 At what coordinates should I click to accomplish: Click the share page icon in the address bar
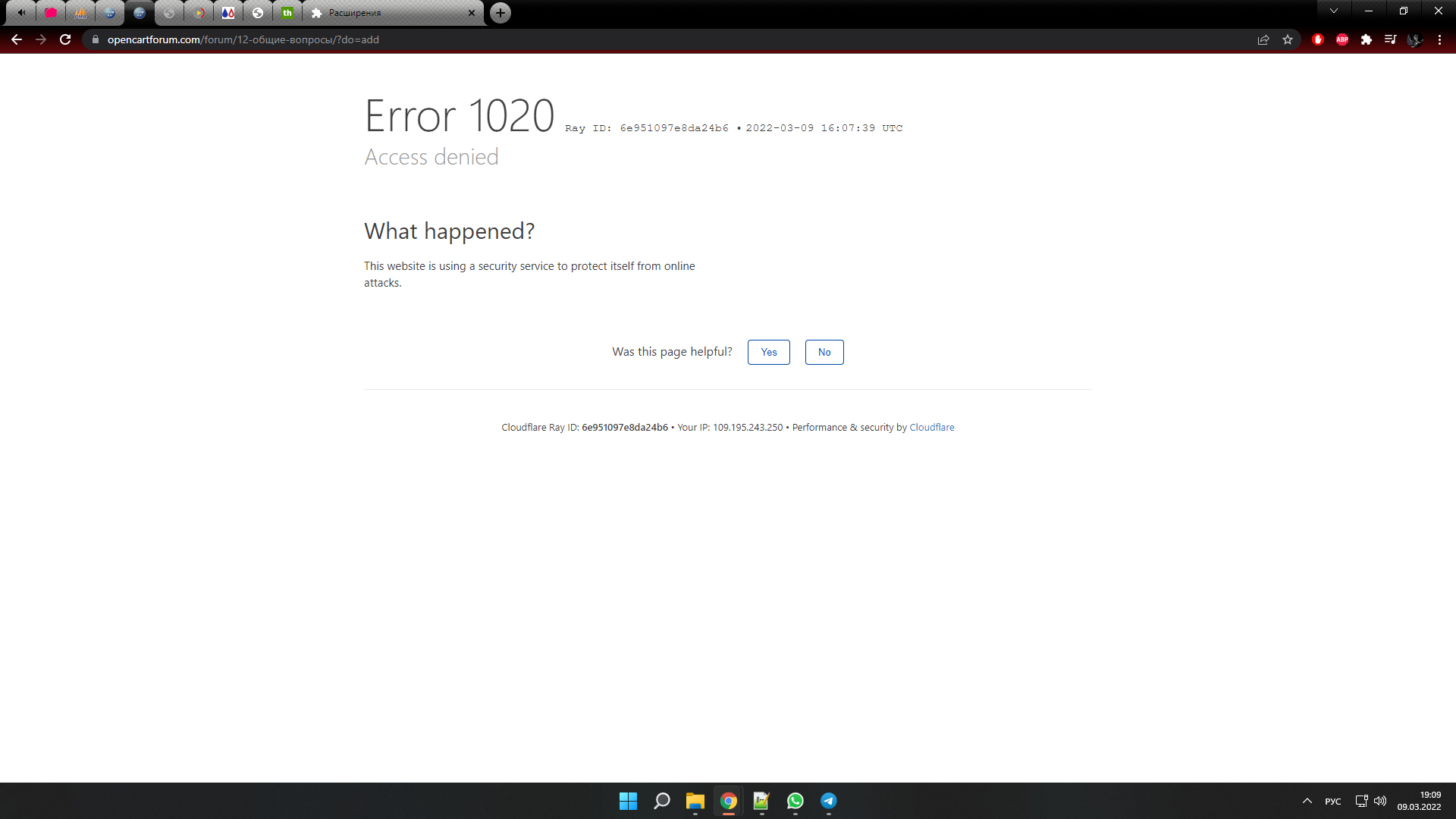[1263, 39]
